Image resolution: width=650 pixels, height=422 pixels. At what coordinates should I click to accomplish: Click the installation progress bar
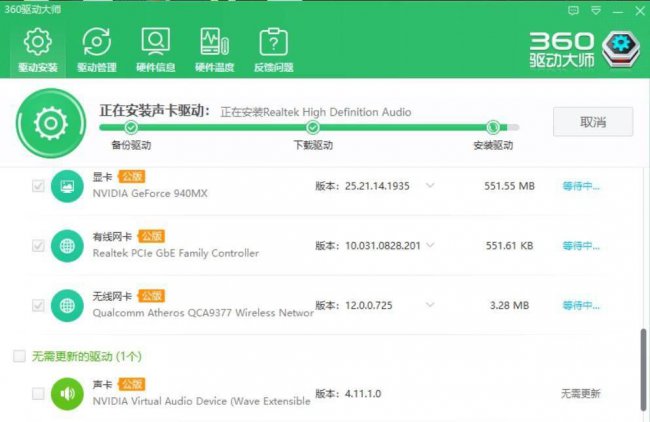[x=309, y=127]
